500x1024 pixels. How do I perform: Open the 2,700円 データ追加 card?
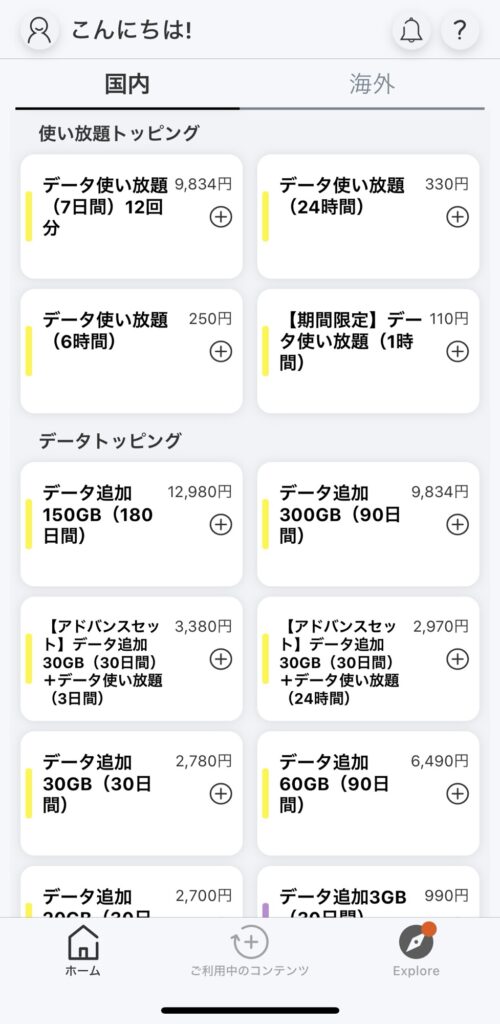coord(131,892)
